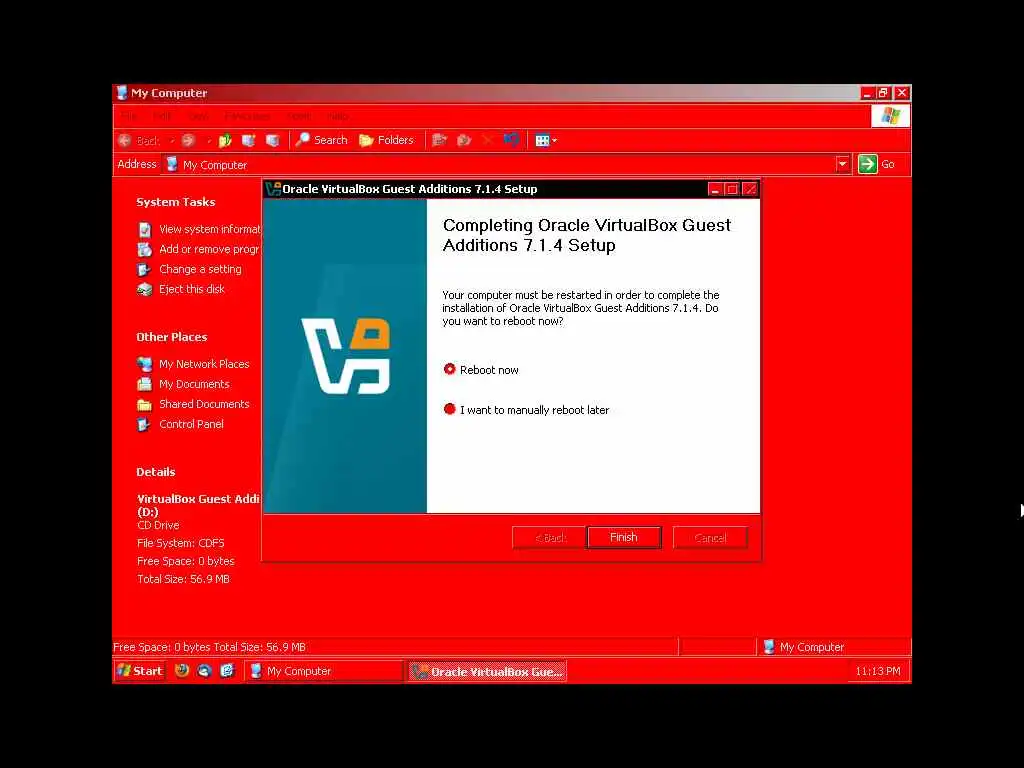Click the My Computer icon in title bar

tap(122, 93)
